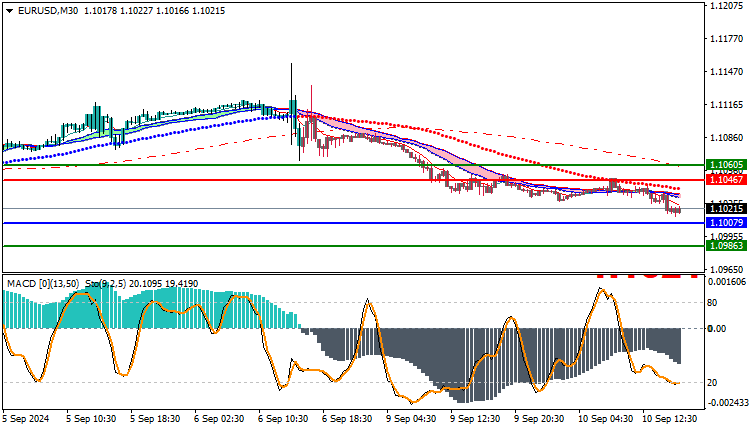Select the 5 Sep 2024 time axis label
The height and width of the screenshot is (430, 750).
[x=26, y=419]
